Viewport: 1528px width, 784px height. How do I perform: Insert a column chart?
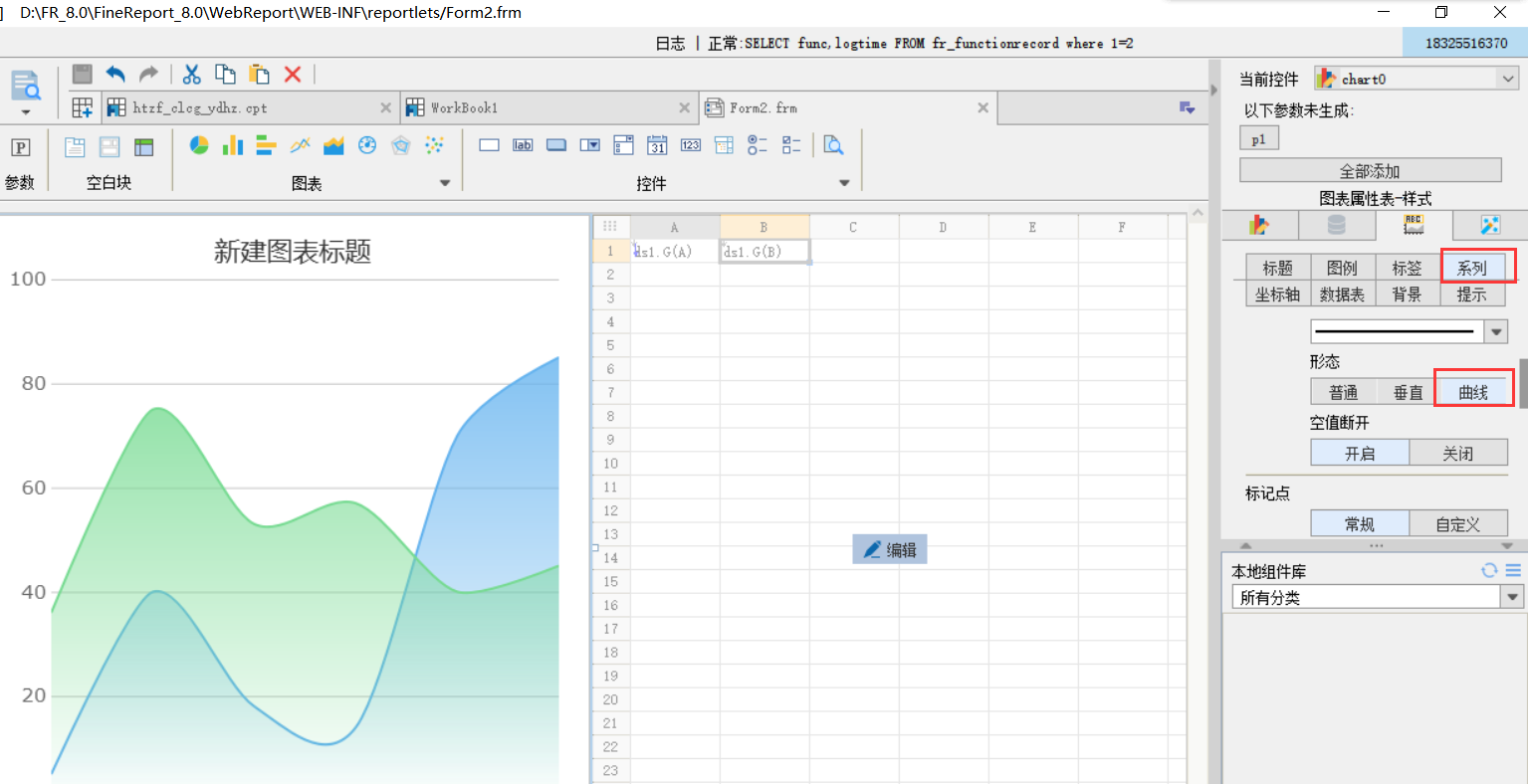pos(233,145)
